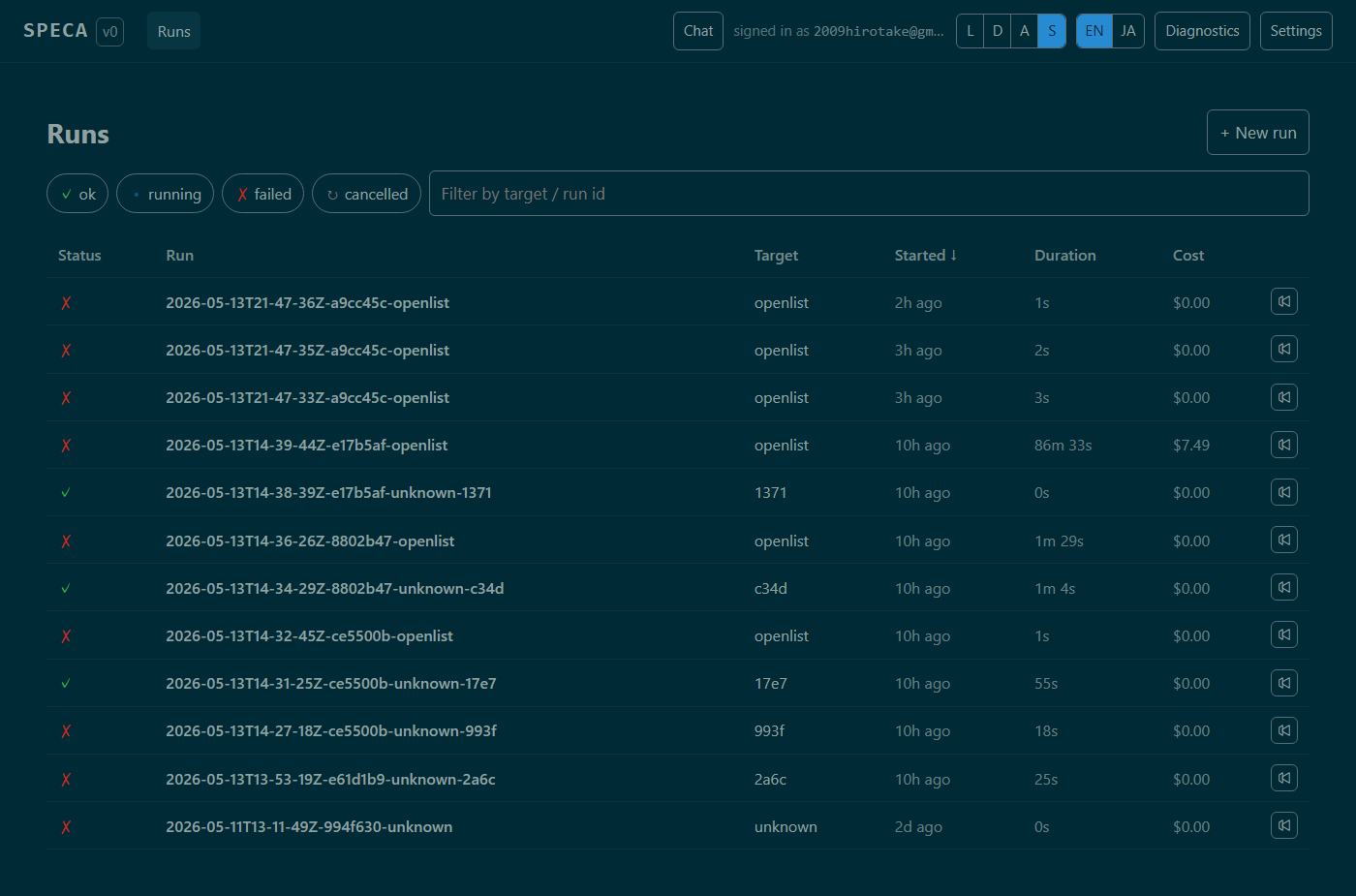This screenshot has width=1356, height=896.
Task: Open run 2026-05-13T13-53-19Z-e61d1b9-unknown-2a6c
Action: 330,780
